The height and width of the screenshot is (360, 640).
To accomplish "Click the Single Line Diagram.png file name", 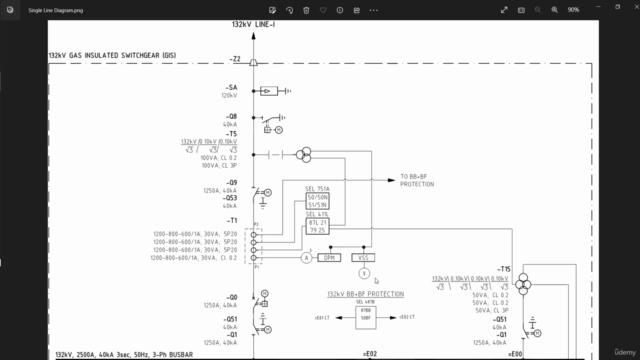I will 56,10.
